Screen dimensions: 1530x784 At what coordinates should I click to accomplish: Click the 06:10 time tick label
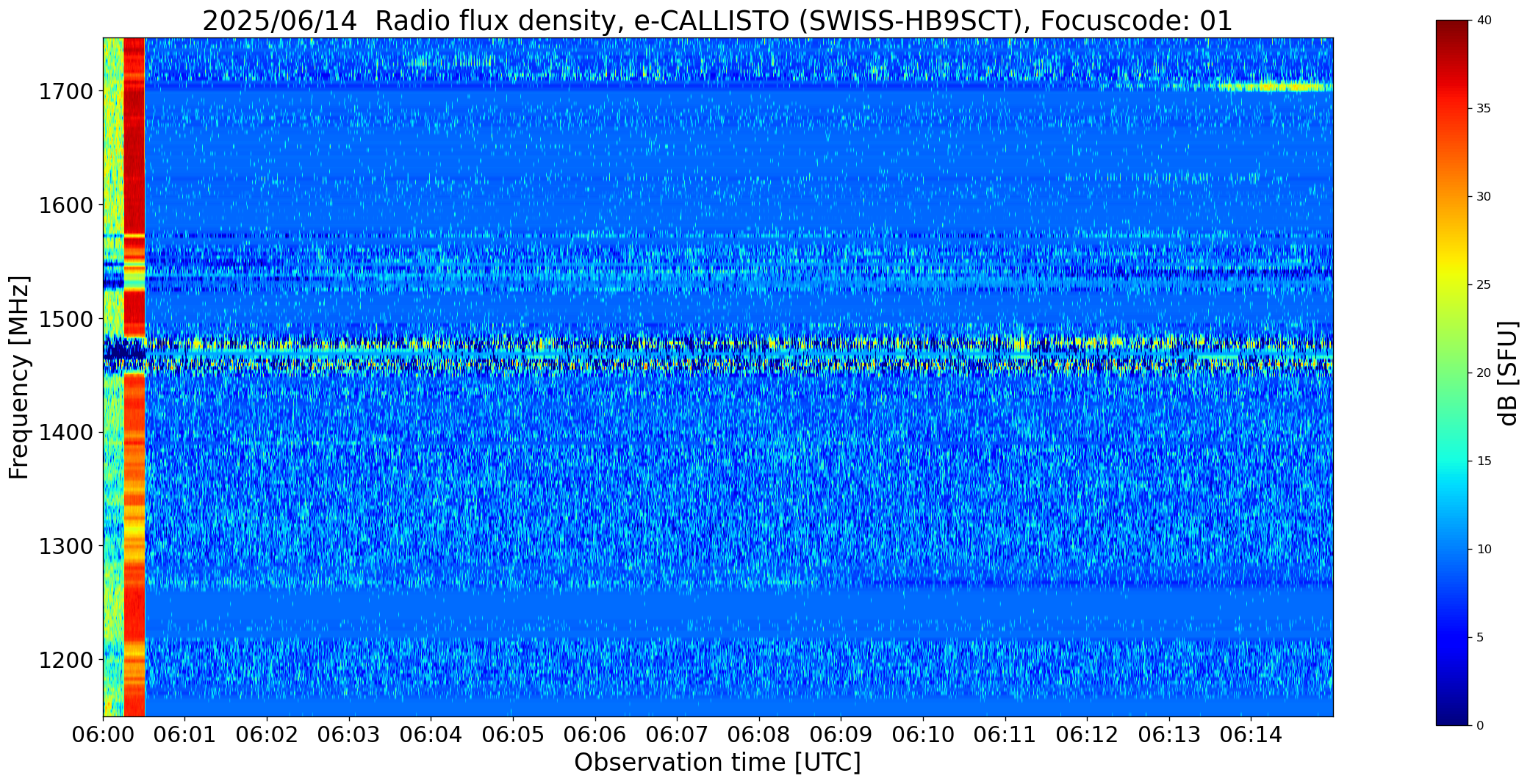(x=923, y=735)
